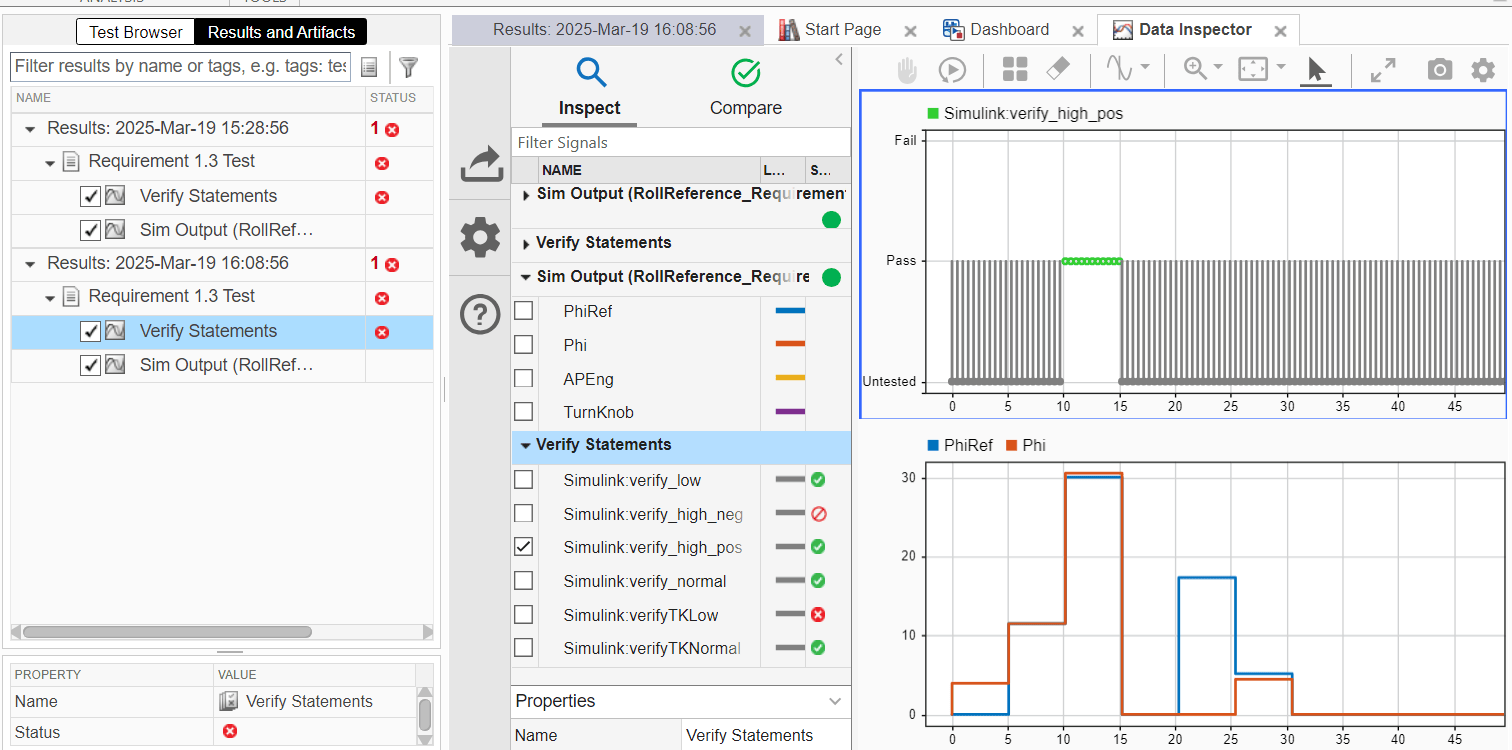Close the Dashboard tab

pyautogui.click(x=1077, y=31)
